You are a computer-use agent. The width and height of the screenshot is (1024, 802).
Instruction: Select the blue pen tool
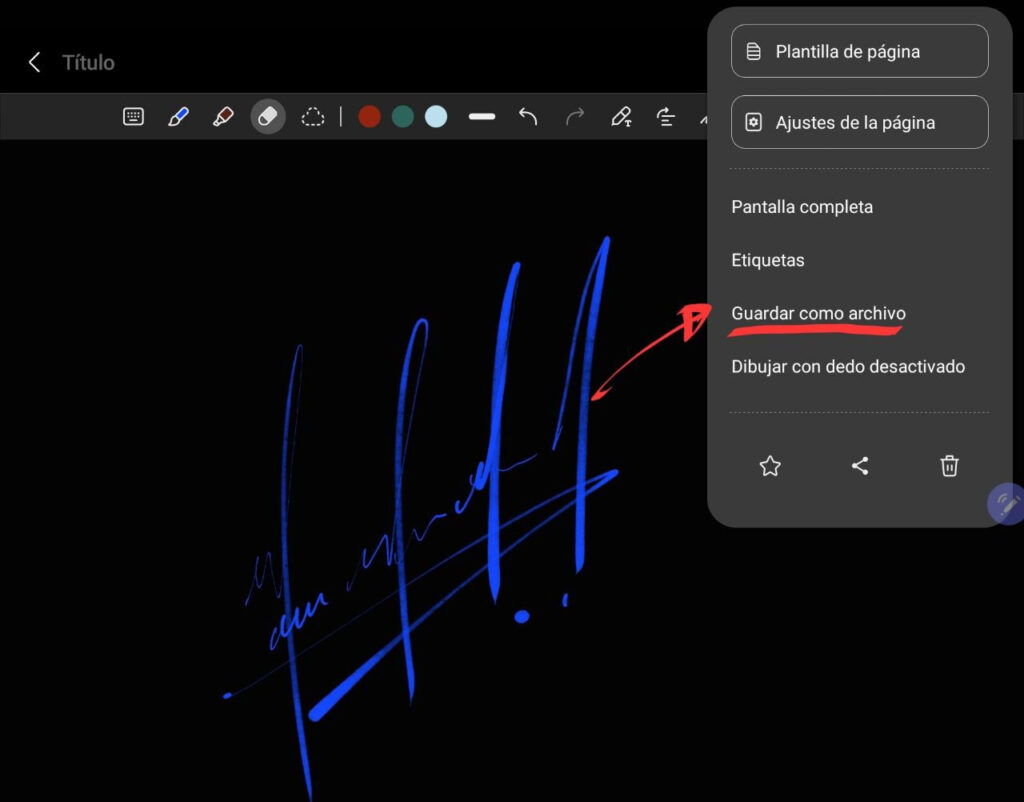[178, 117]
